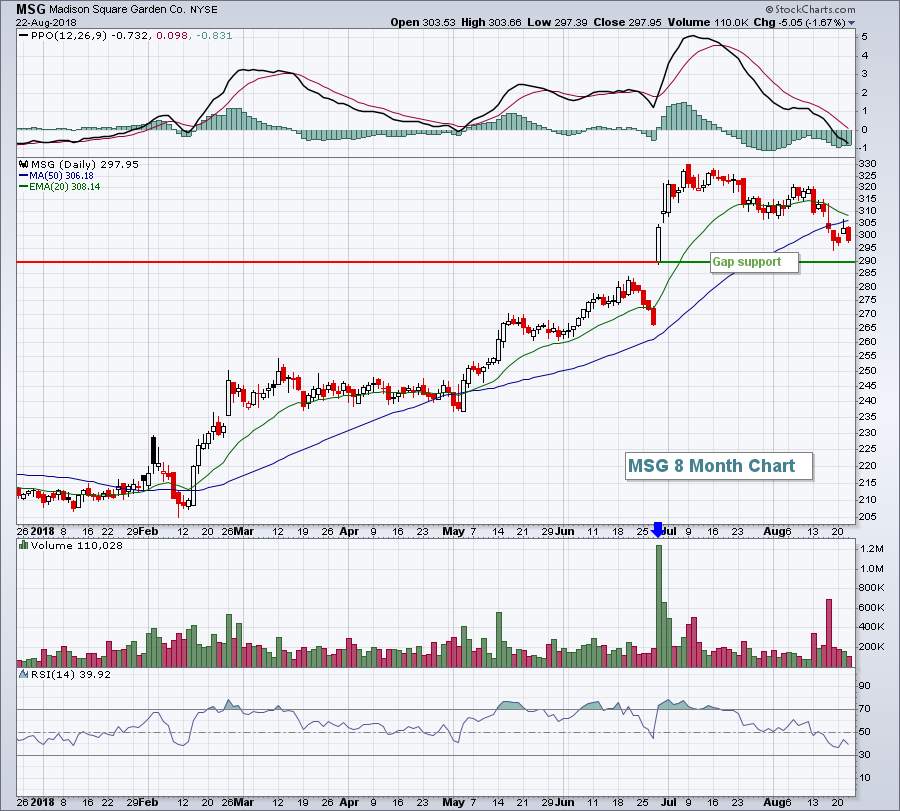The height and width of the screenshot is (811, 900).
Task: Click the EMA(20) 308.14 legend entry
Action: click(64, 187)
